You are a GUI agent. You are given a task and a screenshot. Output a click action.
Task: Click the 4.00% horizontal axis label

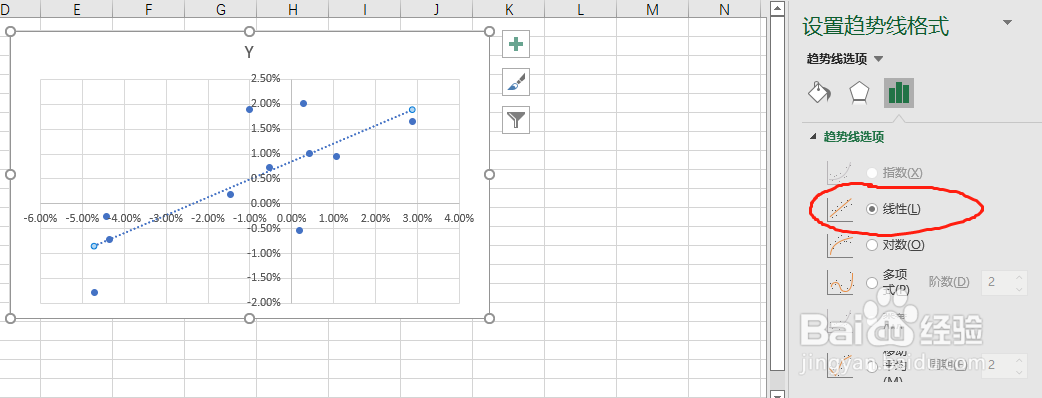click(x=459, y=218)
